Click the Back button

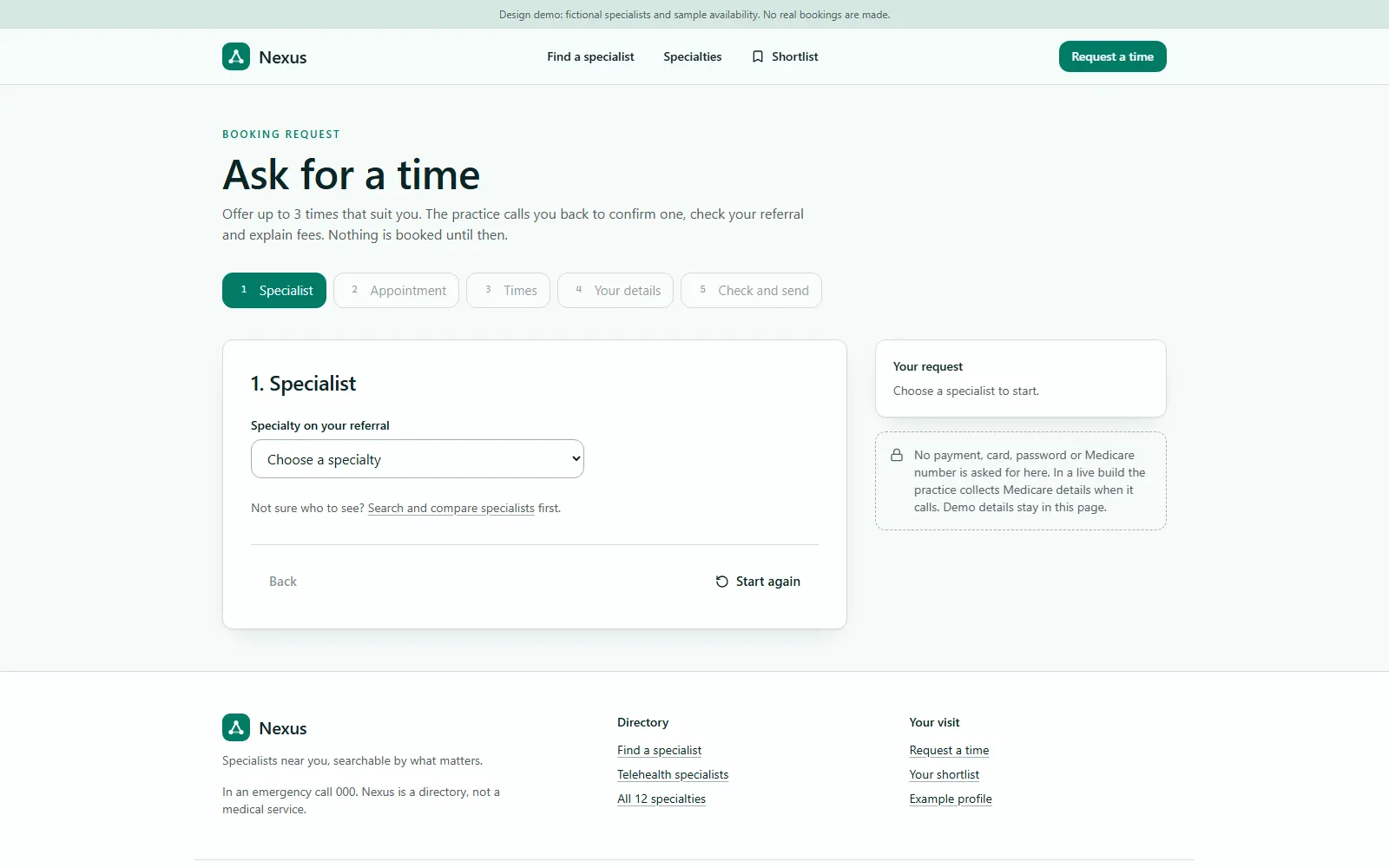(283, 582)
